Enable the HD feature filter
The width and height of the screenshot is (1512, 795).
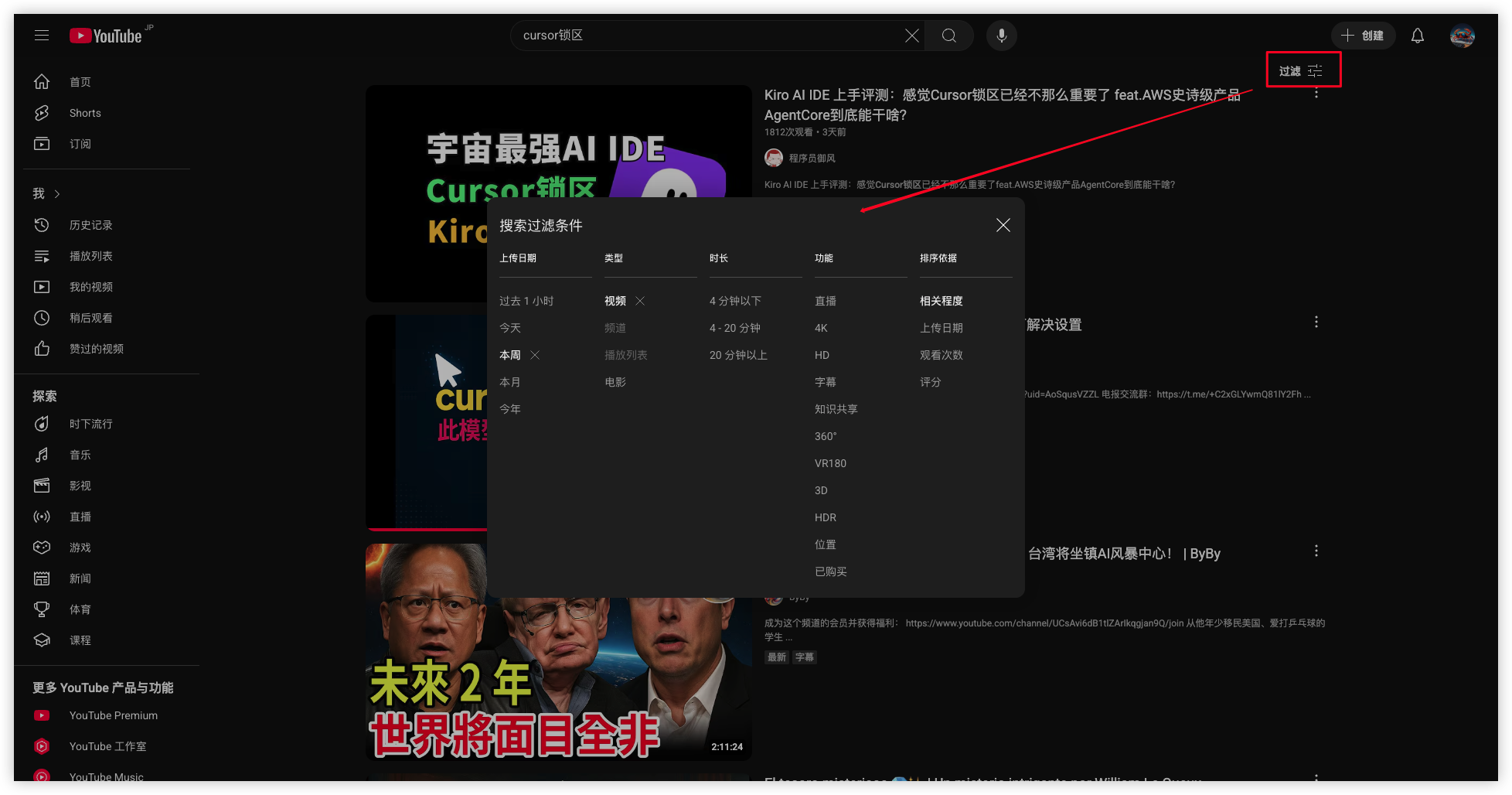tap(822, 355)
